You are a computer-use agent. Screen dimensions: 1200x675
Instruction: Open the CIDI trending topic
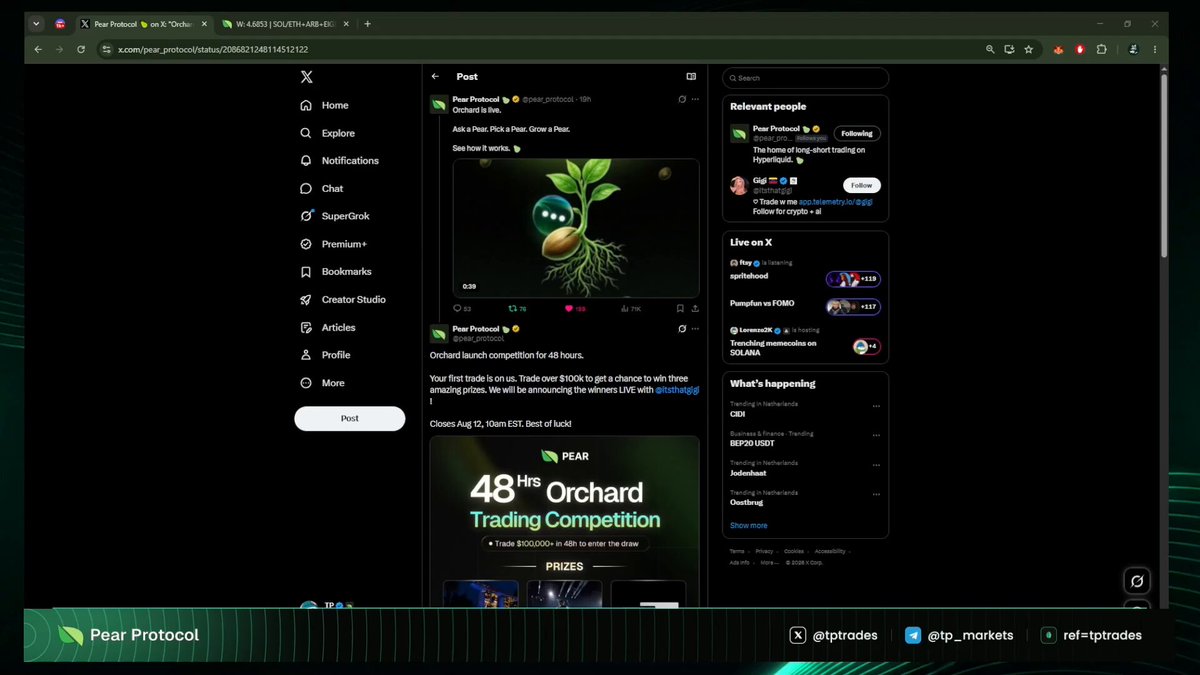(x=738, y=414)
